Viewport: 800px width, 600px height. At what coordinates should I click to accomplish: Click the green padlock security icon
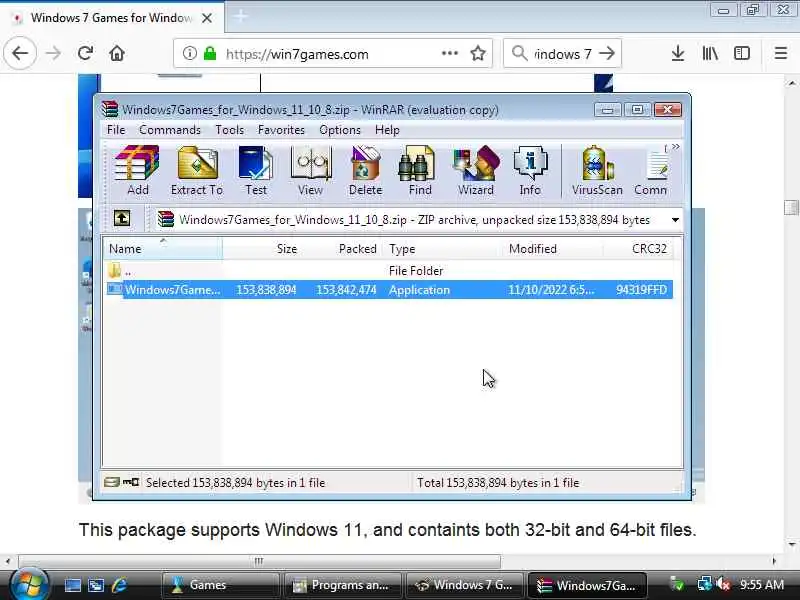coord(210,53)
